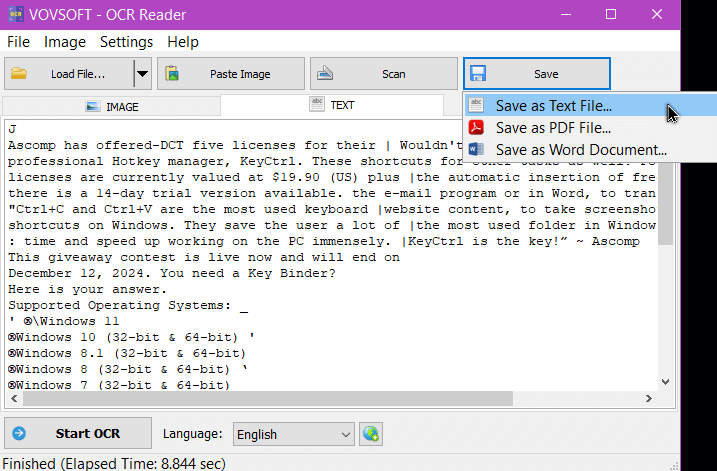The width and height of the screenshot is (717, 471).
Task: Click the horizontal scrollbar left arrow
Action: (14, 398)
